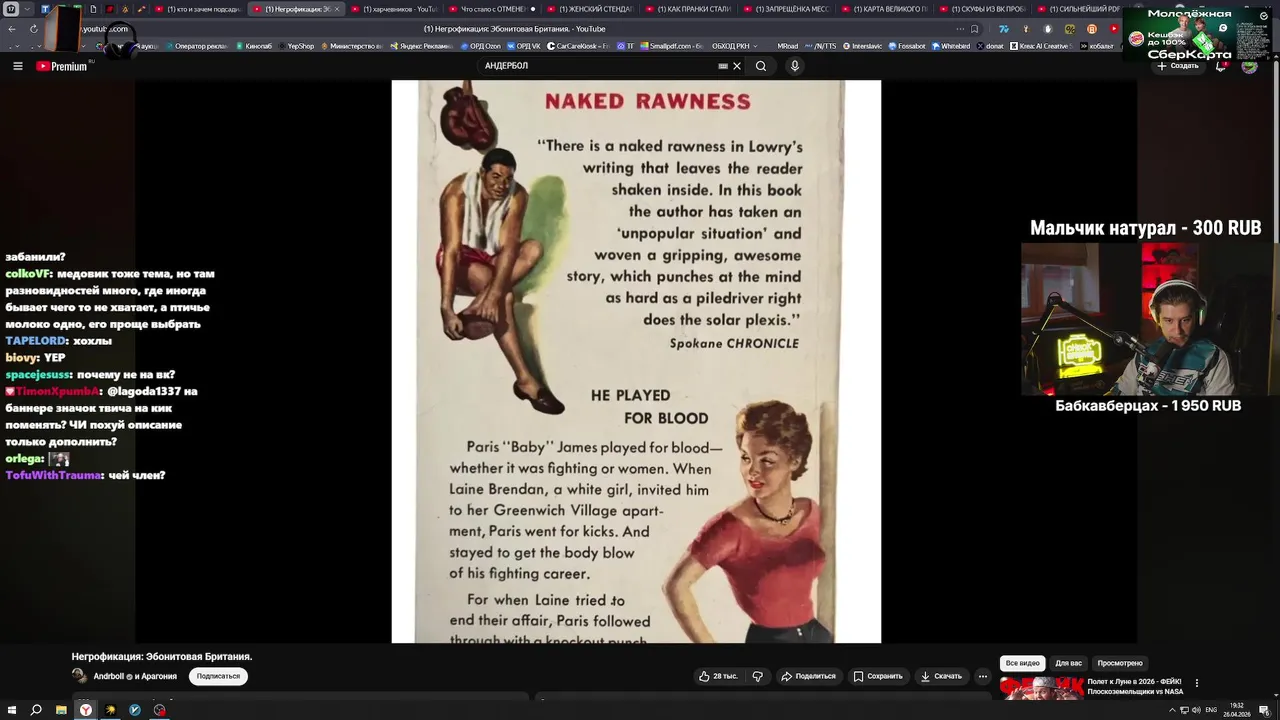Switch to tab ЖЕНСКИЙ СТЕНДАП

[x=592, y=9]
